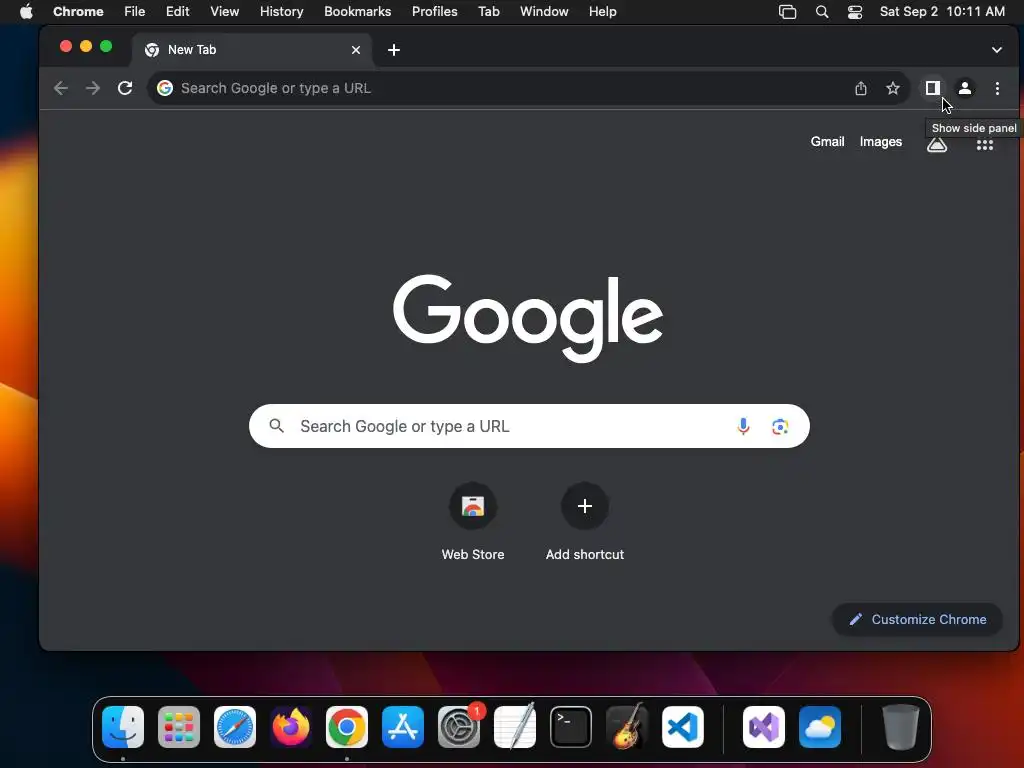Image resolution: width=1024 pixels, height=768 pixels.
Task: Reload the page
Action: pos(125,88)
